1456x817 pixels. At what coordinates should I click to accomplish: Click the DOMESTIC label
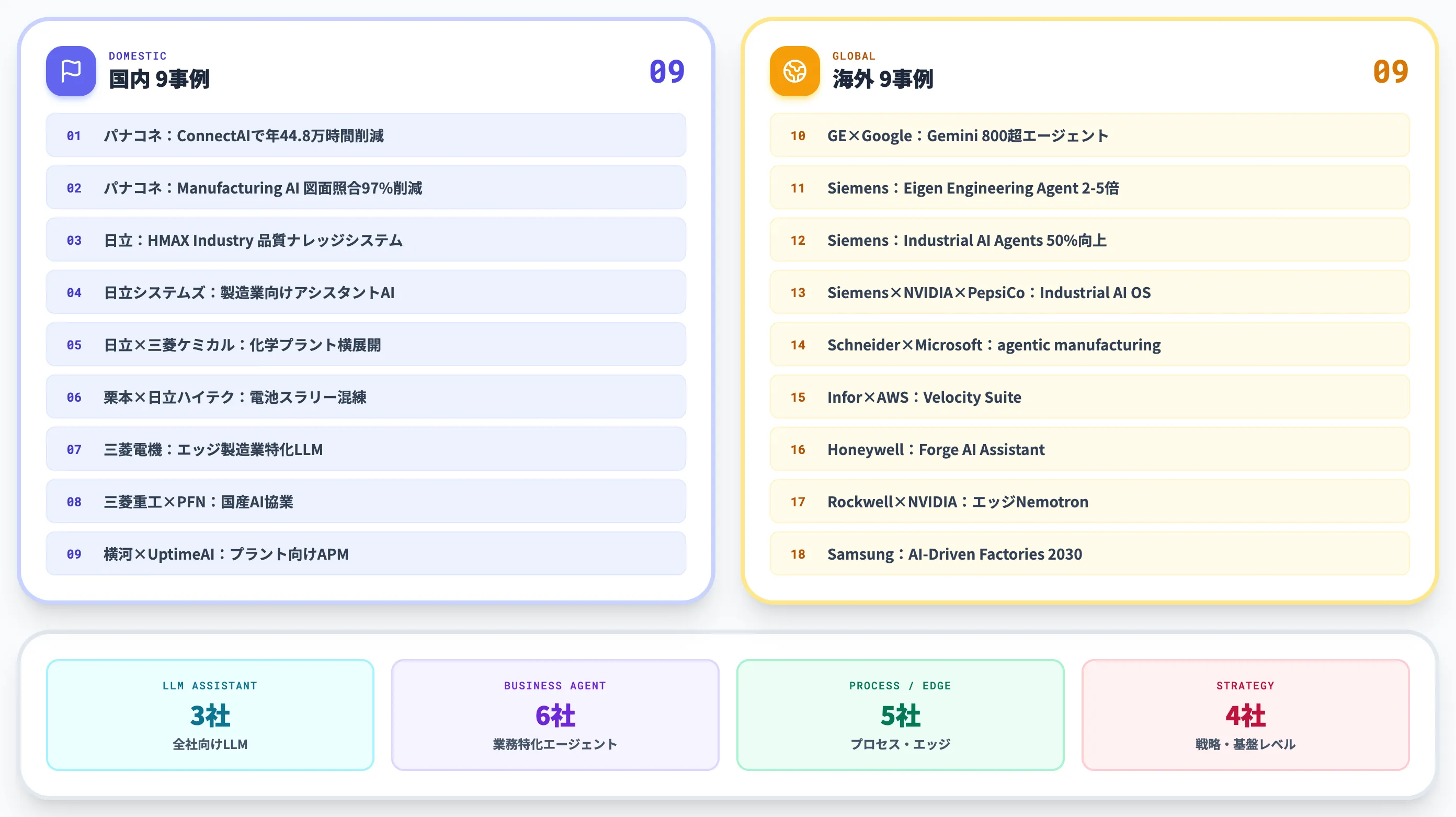coord(138,56)
